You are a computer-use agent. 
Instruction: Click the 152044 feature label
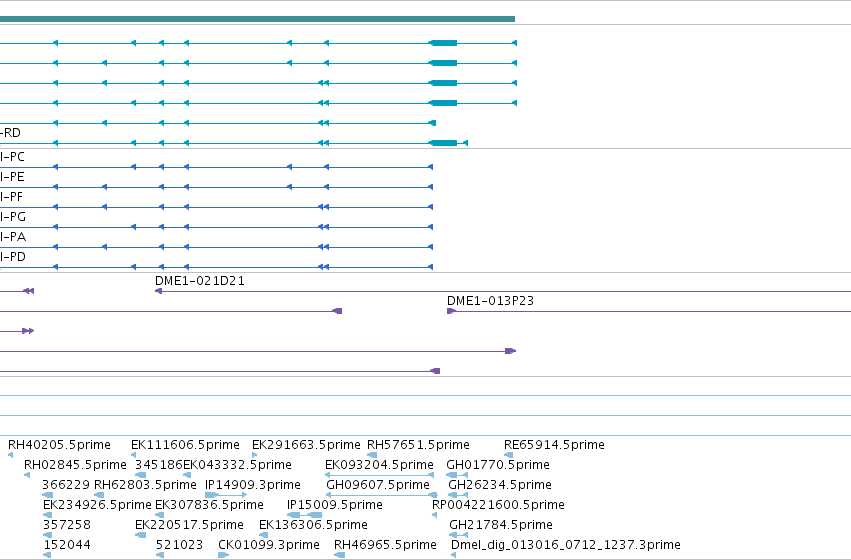pyautogui.click(x=67, y=545)
